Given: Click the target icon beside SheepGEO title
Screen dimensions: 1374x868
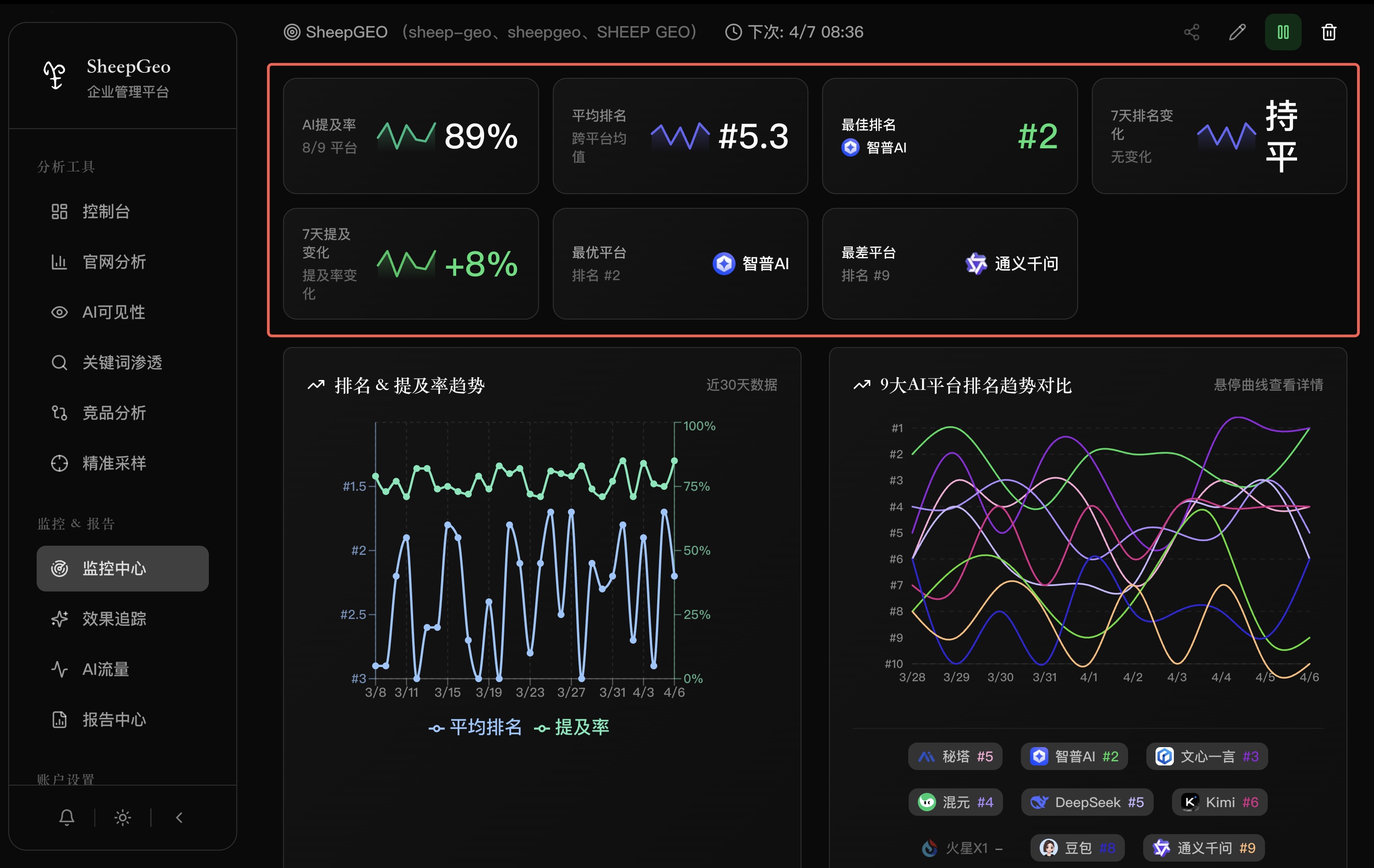Looking at the screenshot, I should 292,32.
